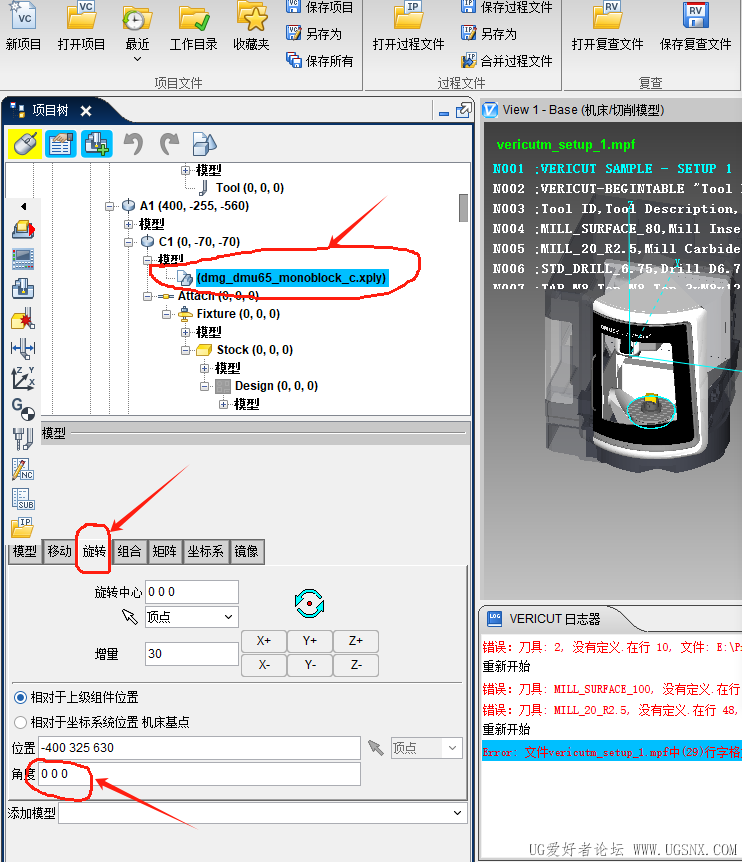742x862 pixels.
Task: Click the 角度 angle input field
Action: pos(200,774)
